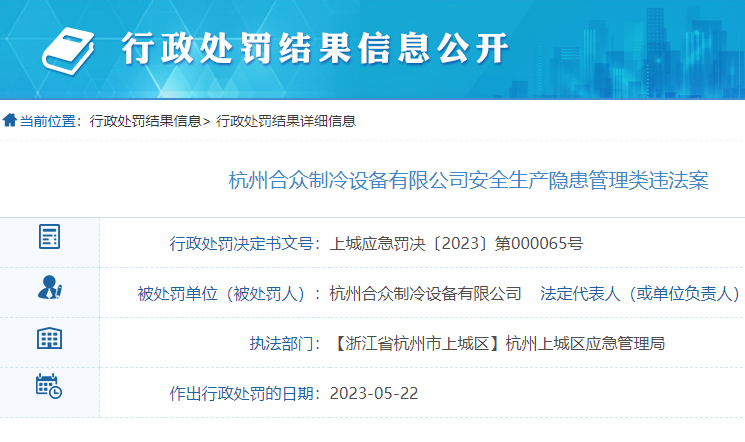Click the company name 杭州合众制冷设备有限公司 value
This screenshot has width=745, height=442.
coord(425,294)
